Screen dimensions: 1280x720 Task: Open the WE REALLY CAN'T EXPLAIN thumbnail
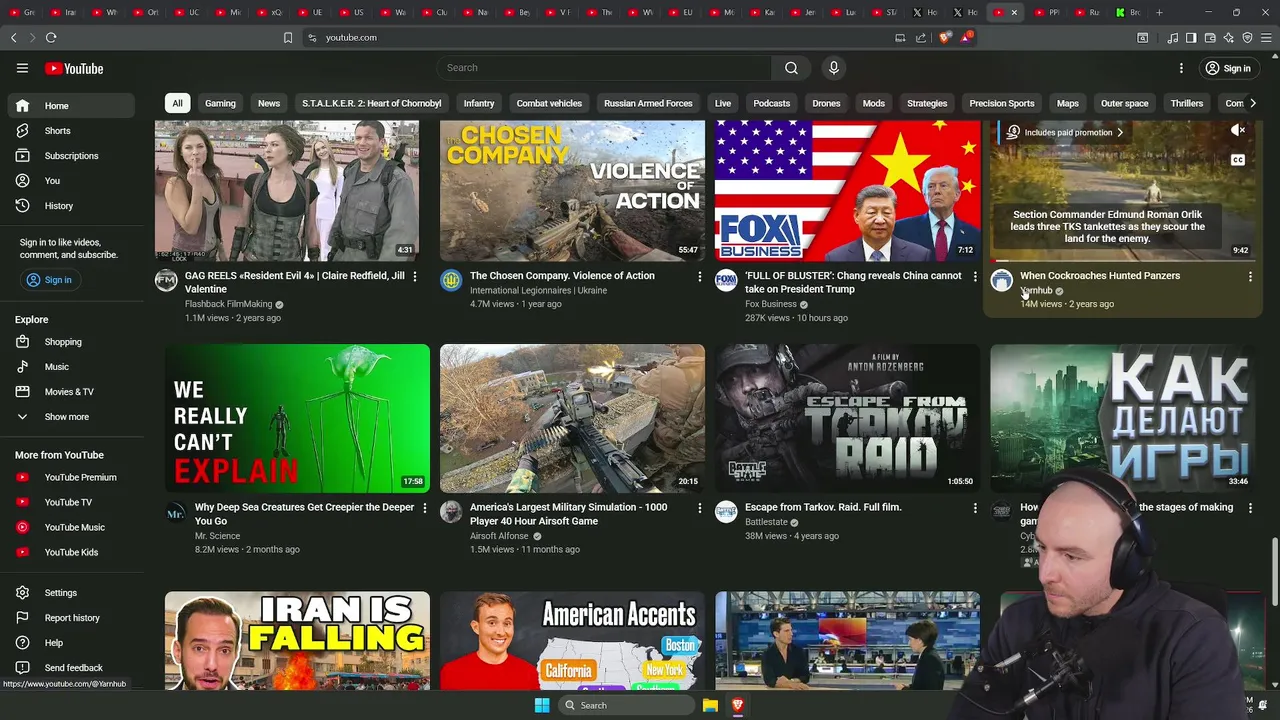click(297, 418)
